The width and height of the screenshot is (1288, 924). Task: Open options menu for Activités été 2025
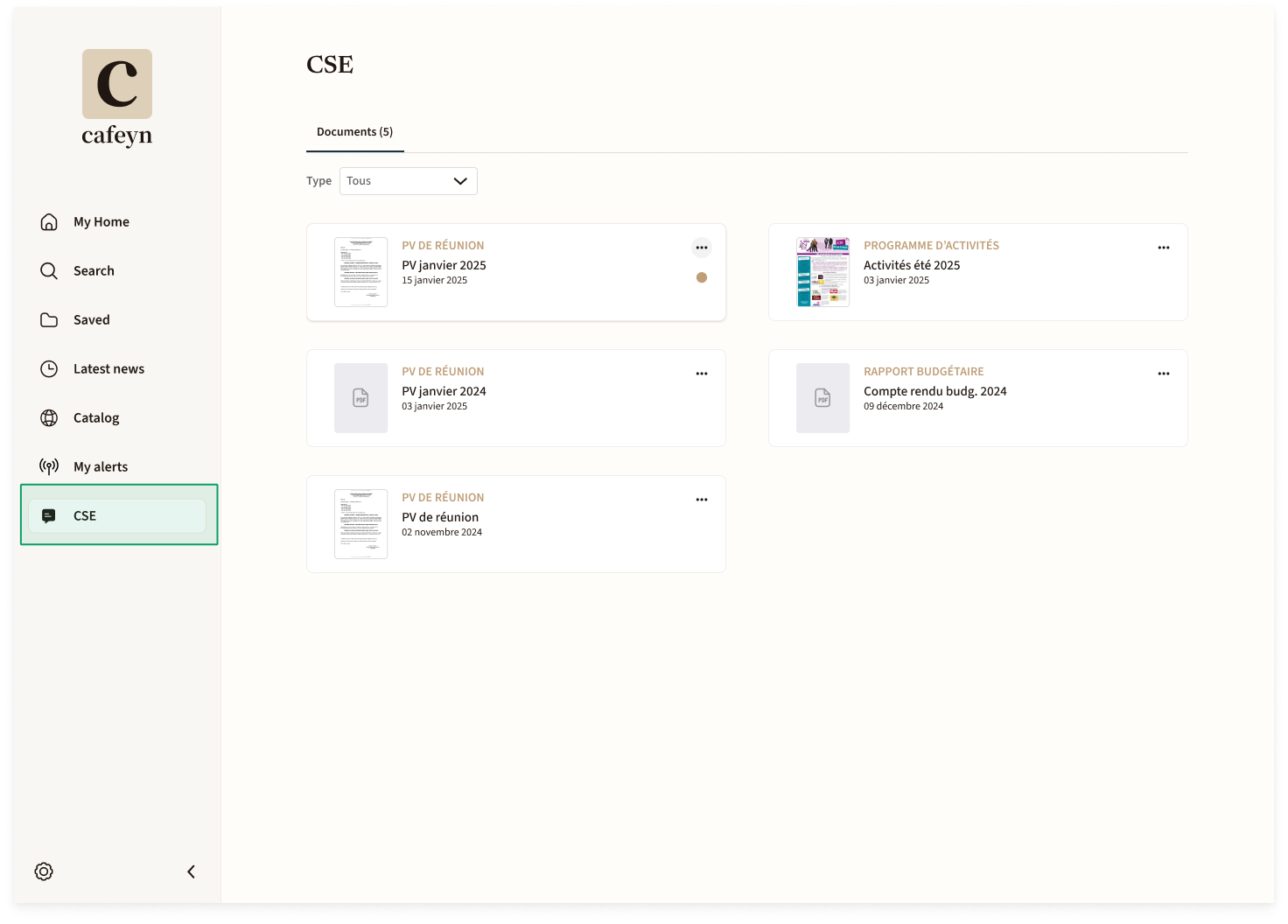coord(1164,248)
